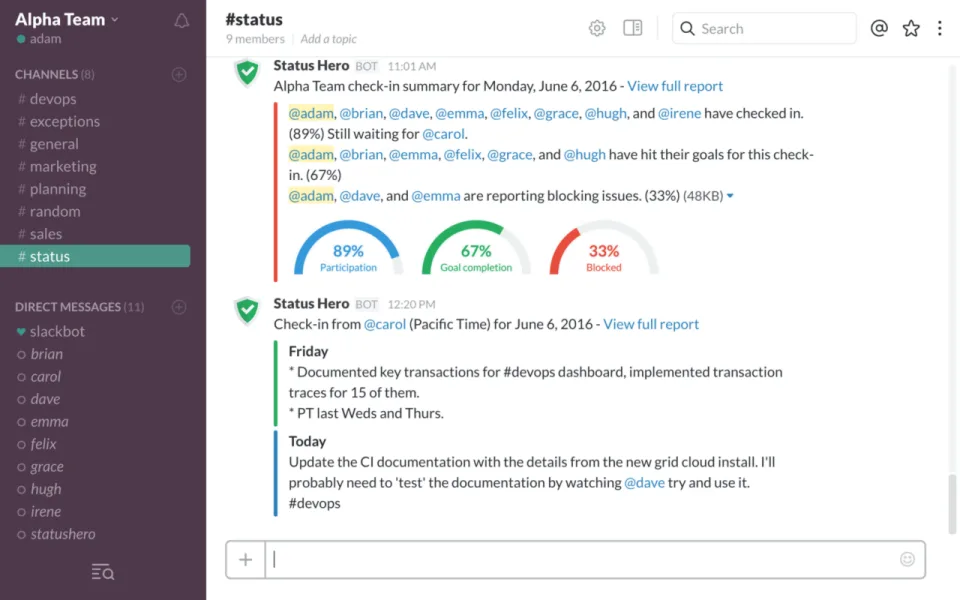The height and width of the screenshot is (600, 960).
Task: Click Status Hero avatar on 12:20 PM message
Action: click(247, 311)
